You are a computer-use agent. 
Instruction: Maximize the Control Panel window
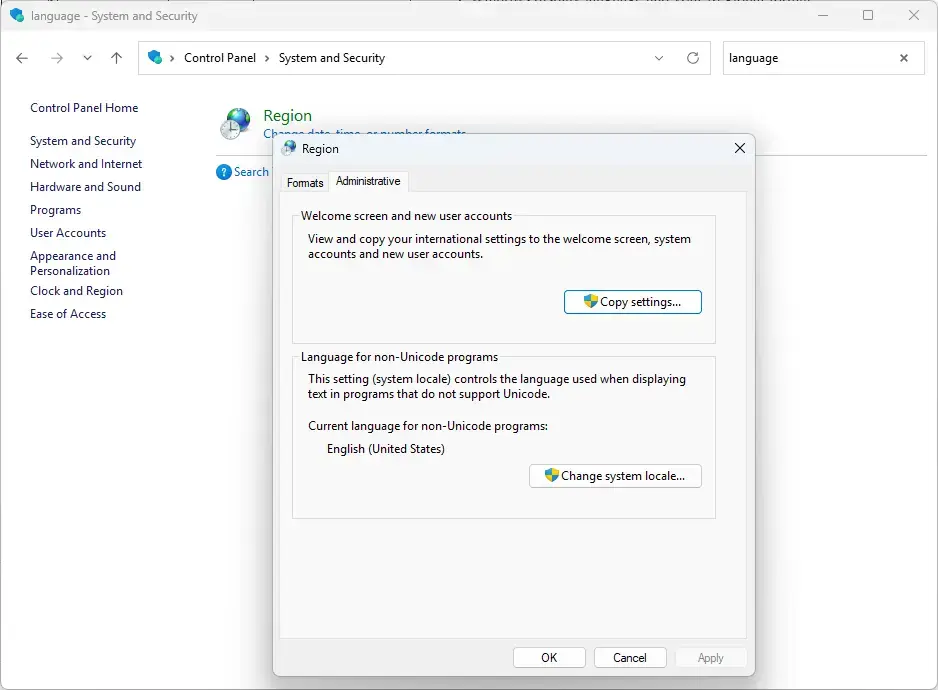(868, 16)
